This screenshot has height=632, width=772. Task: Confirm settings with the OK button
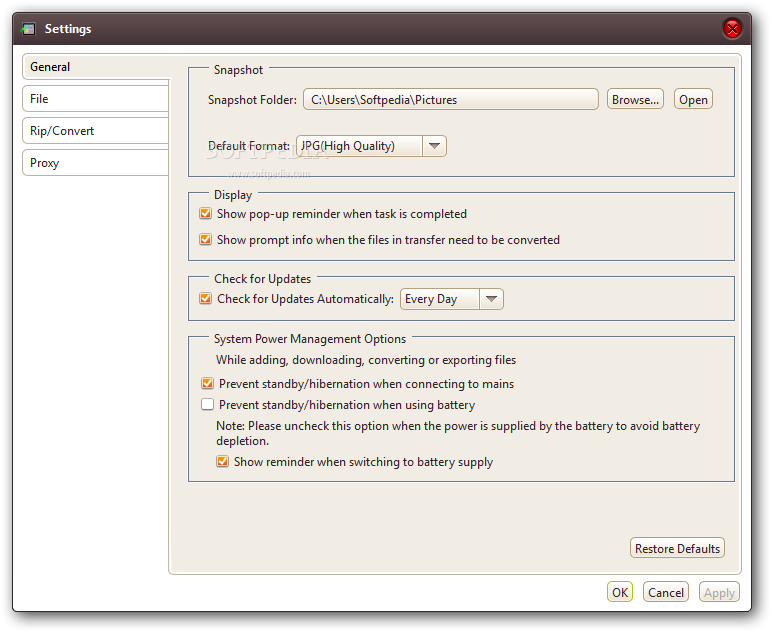[x=620, y=592]
